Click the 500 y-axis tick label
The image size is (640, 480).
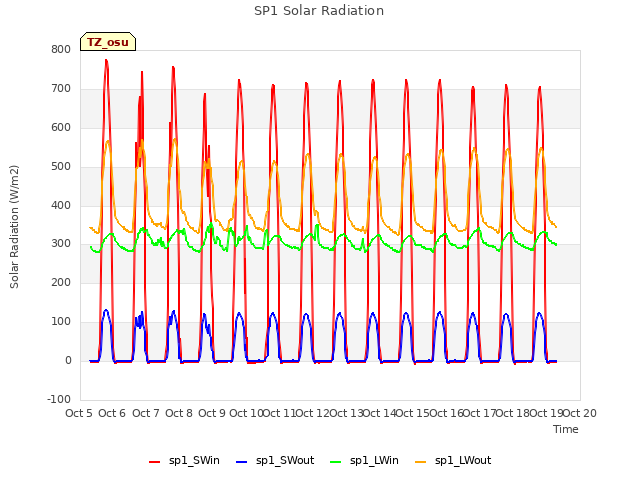click(x=61, y=167)
